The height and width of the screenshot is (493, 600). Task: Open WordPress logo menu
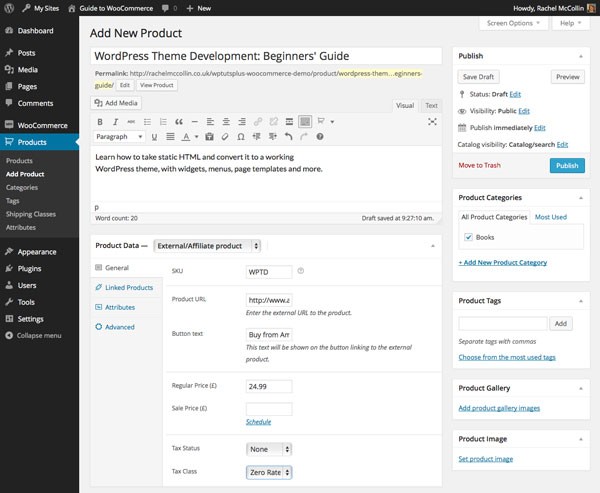click(9, 8)
